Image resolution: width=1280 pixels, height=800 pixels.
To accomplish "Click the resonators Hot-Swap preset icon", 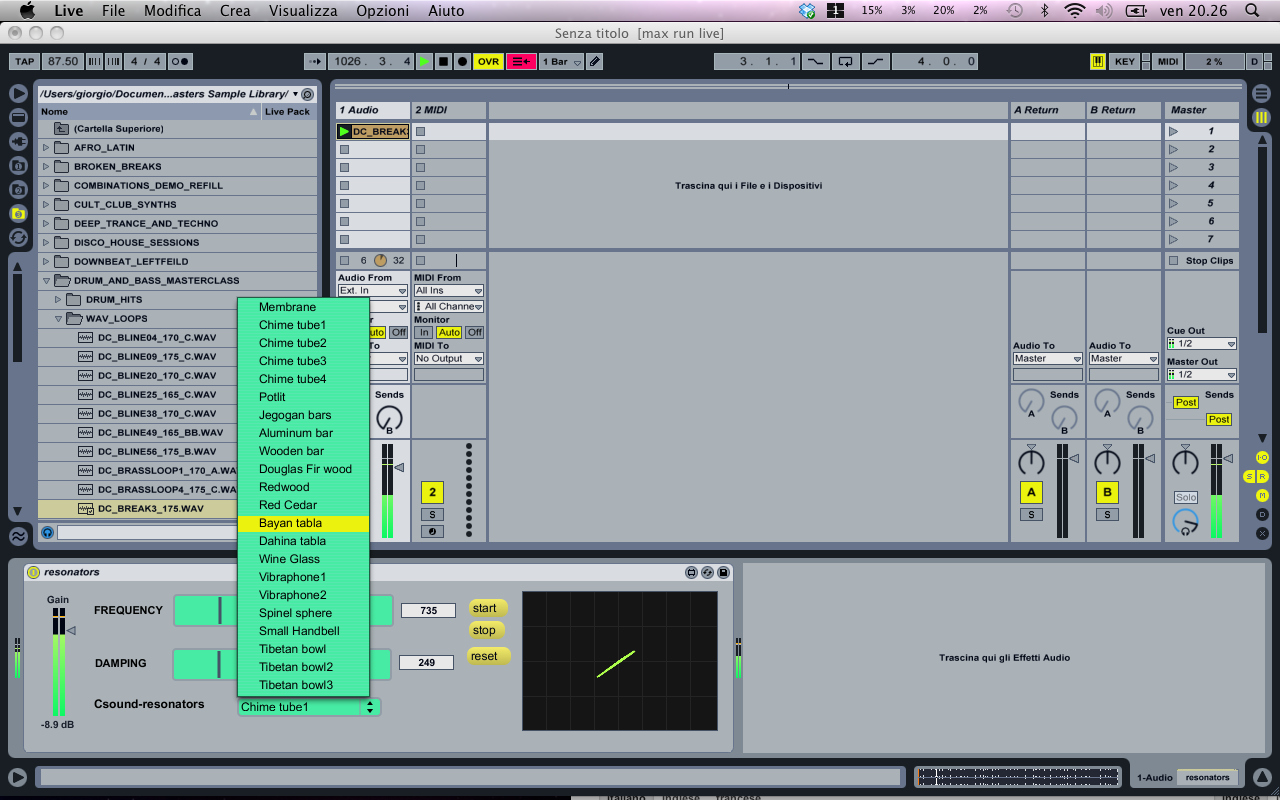I will tap(707, 572).
